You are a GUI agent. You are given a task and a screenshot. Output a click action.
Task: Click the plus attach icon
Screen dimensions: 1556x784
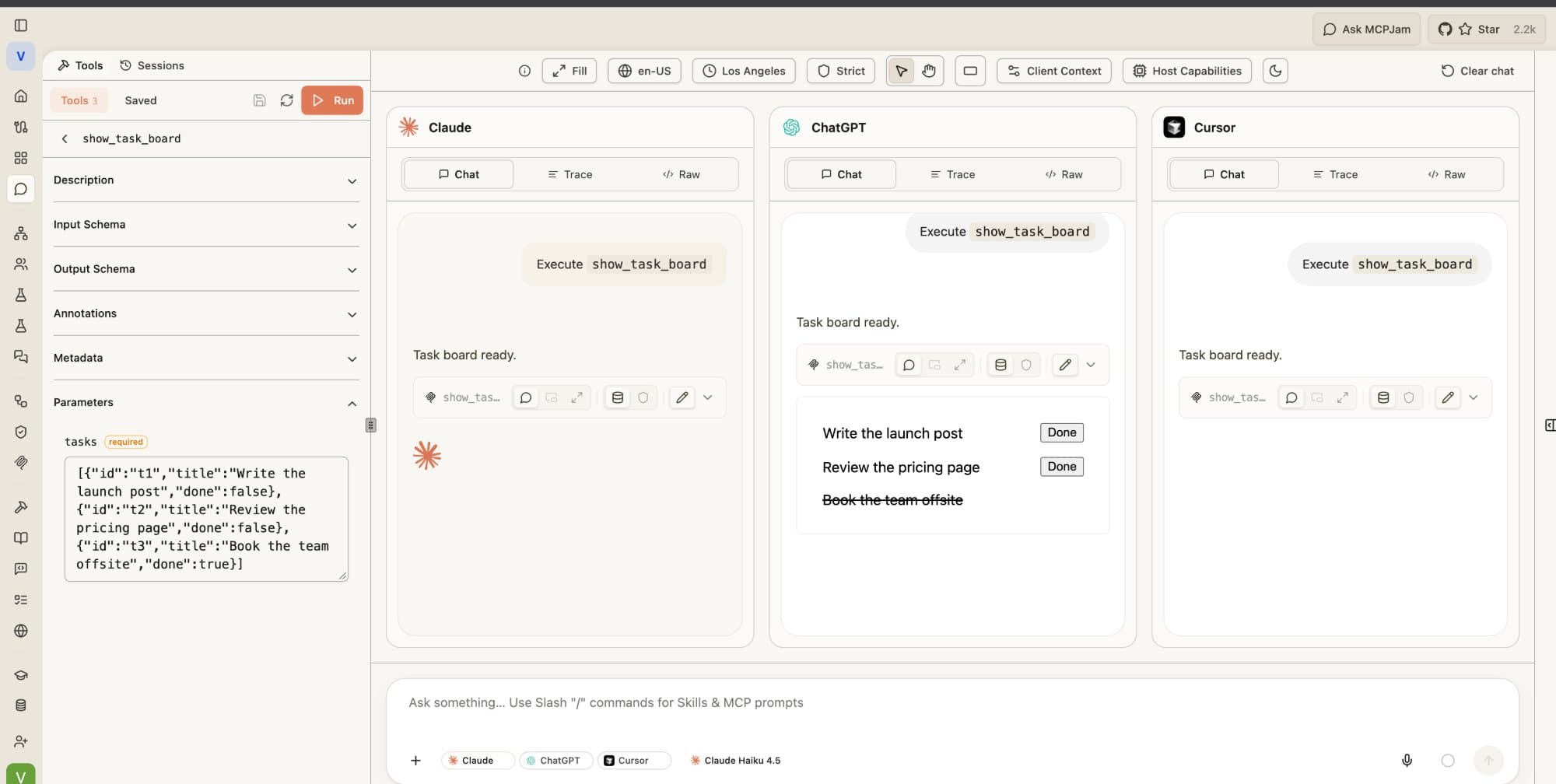click(415, 760)
